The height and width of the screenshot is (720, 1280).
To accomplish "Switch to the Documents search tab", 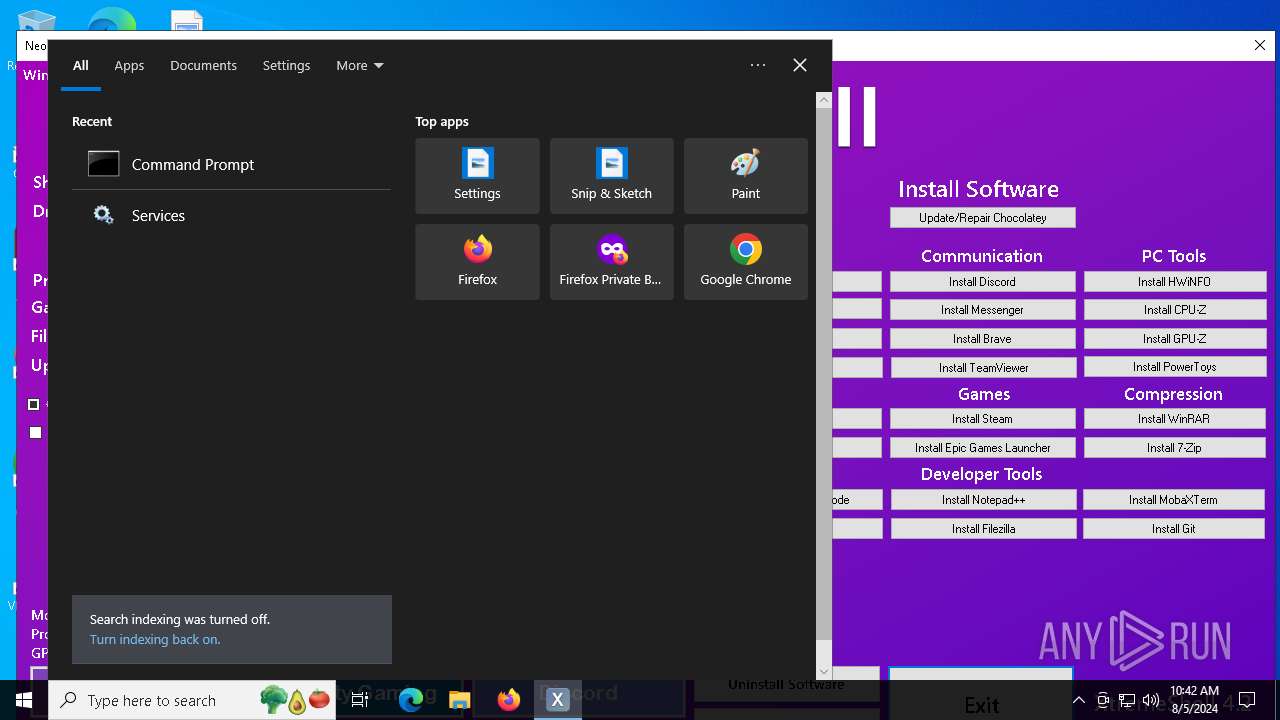I will point(203,65).
